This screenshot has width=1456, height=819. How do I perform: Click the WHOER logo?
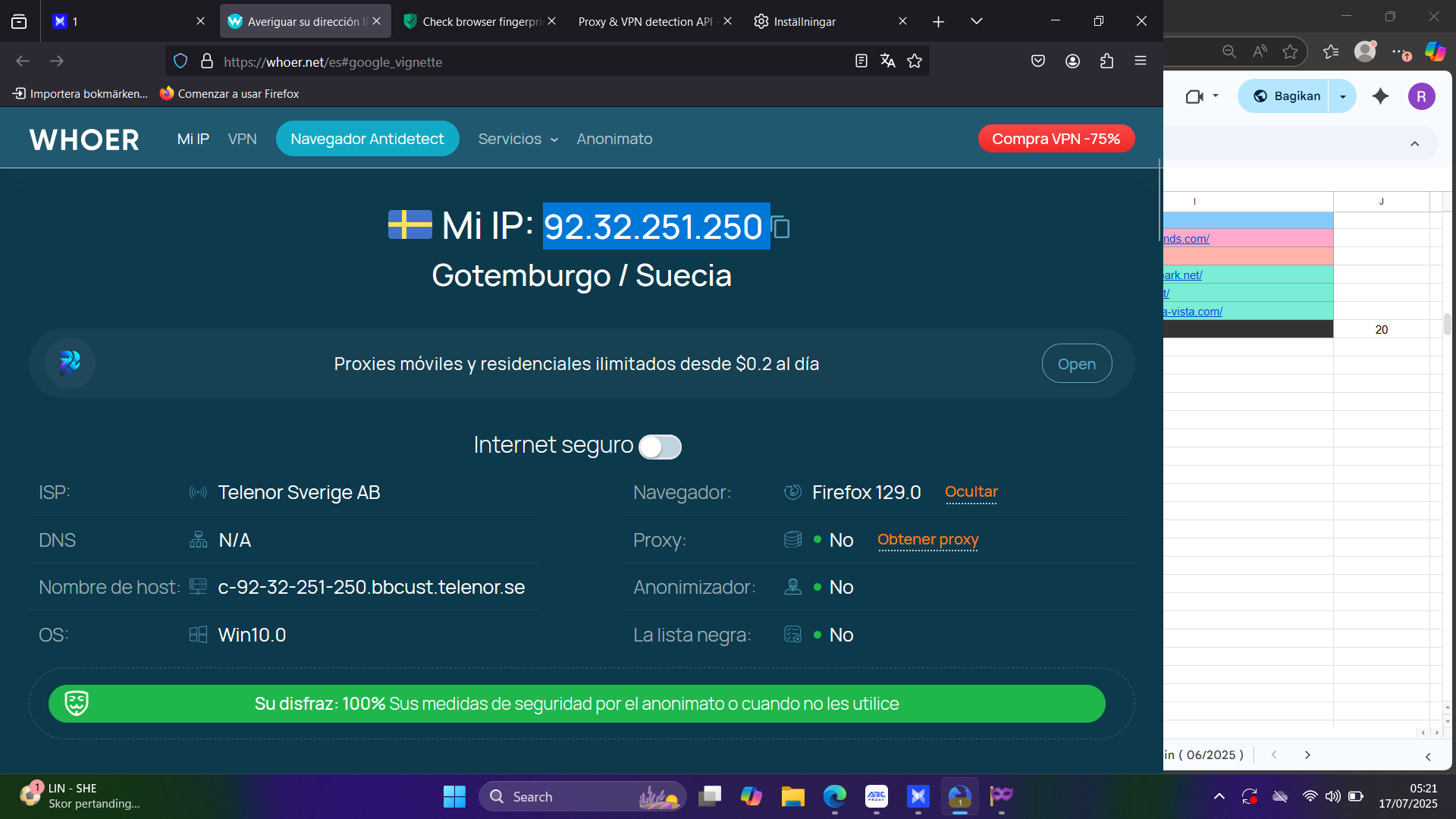[84, 140]
